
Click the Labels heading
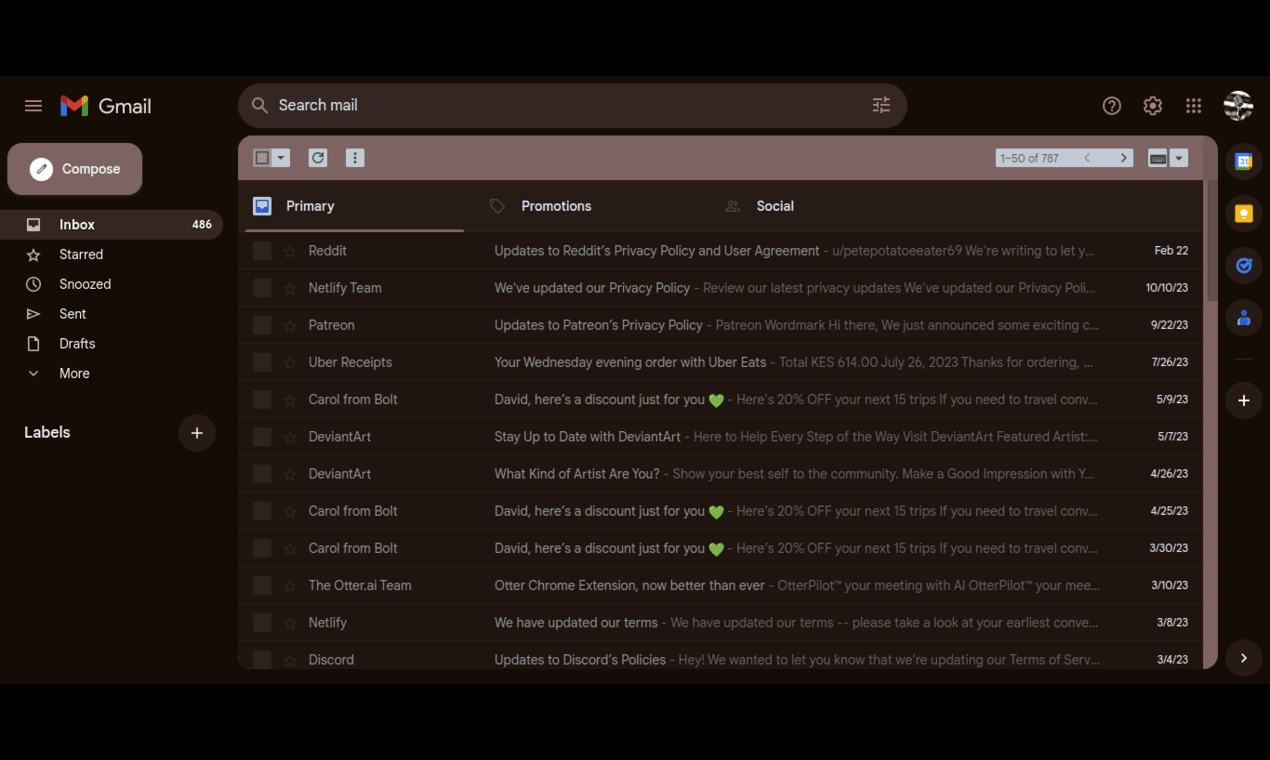pyautogui.click(x=47, y=433)
